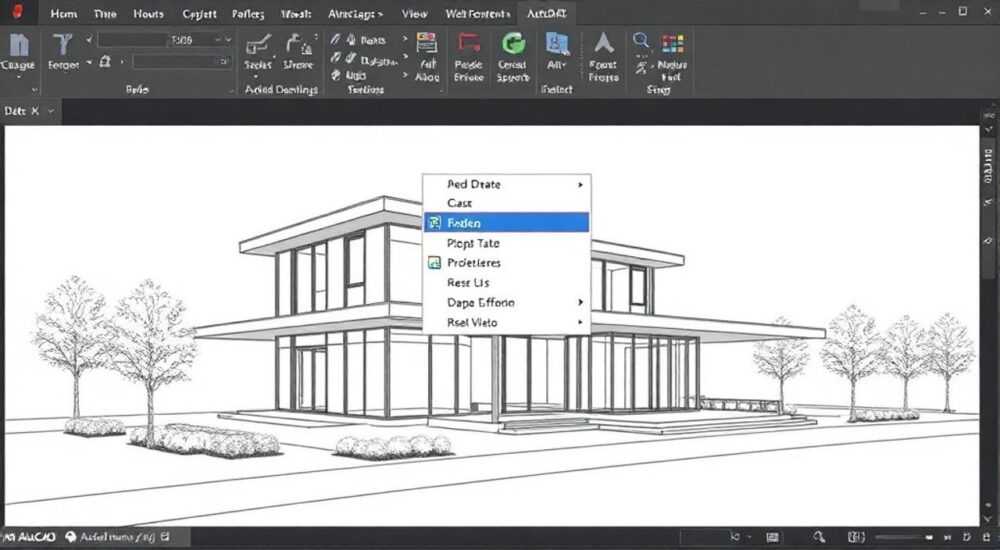
Task: Click the blue All ribbon icon
Action: click(557, 43)
